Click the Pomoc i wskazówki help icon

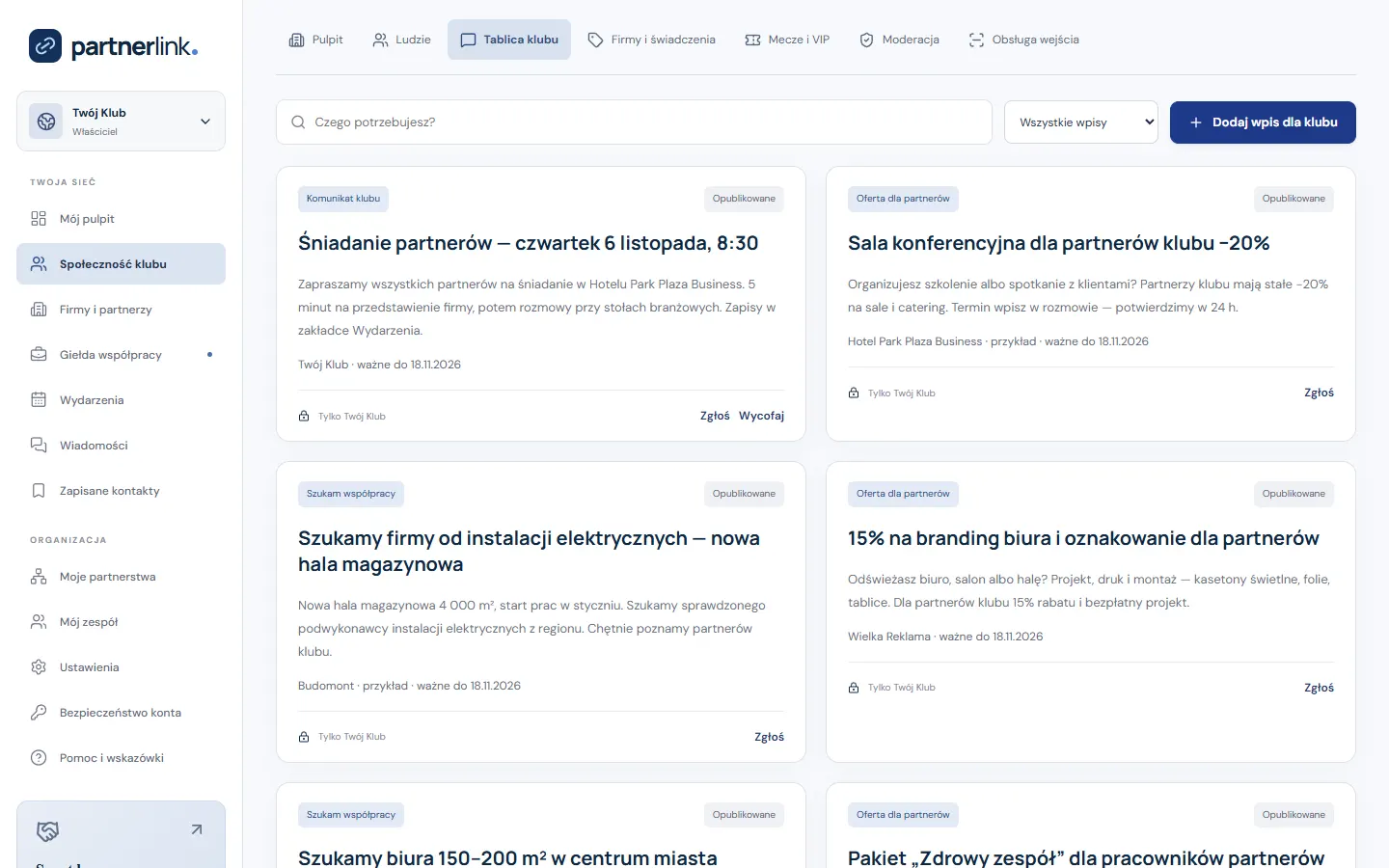click(x=39, y=758)
